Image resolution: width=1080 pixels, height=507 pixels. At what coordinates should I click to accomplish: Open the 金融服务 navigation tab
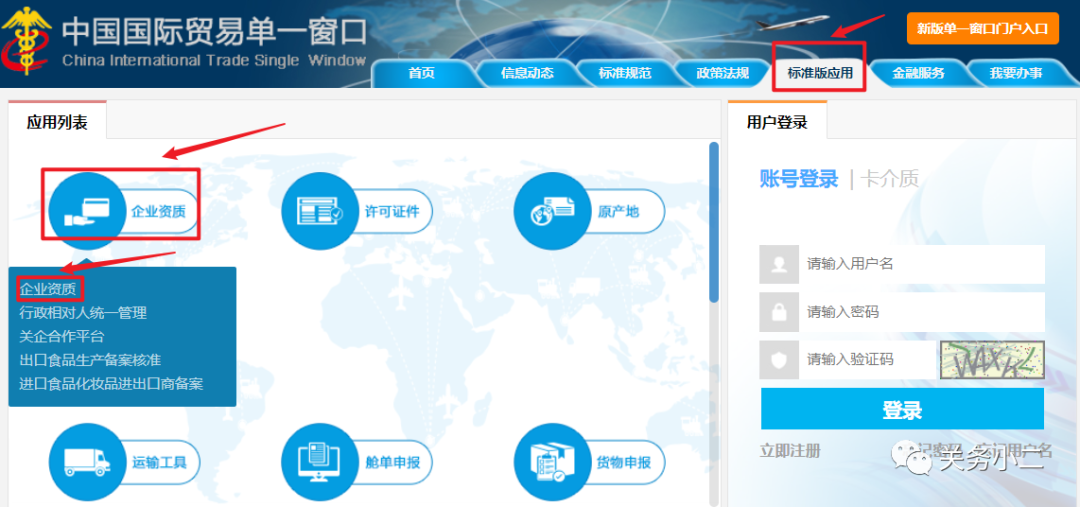(918, 73)
